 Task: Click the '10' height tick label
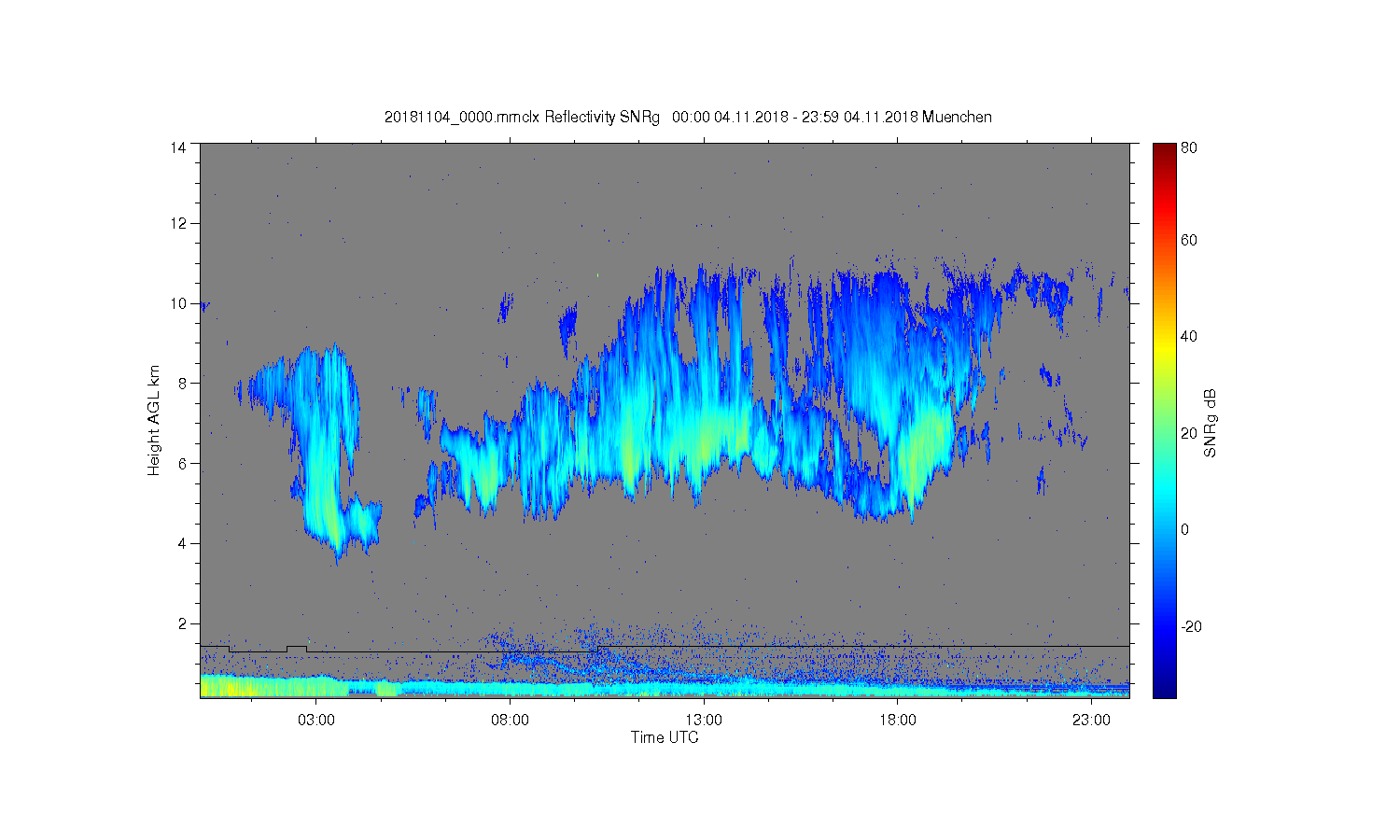pyautogui.click(x=178, y=303)
